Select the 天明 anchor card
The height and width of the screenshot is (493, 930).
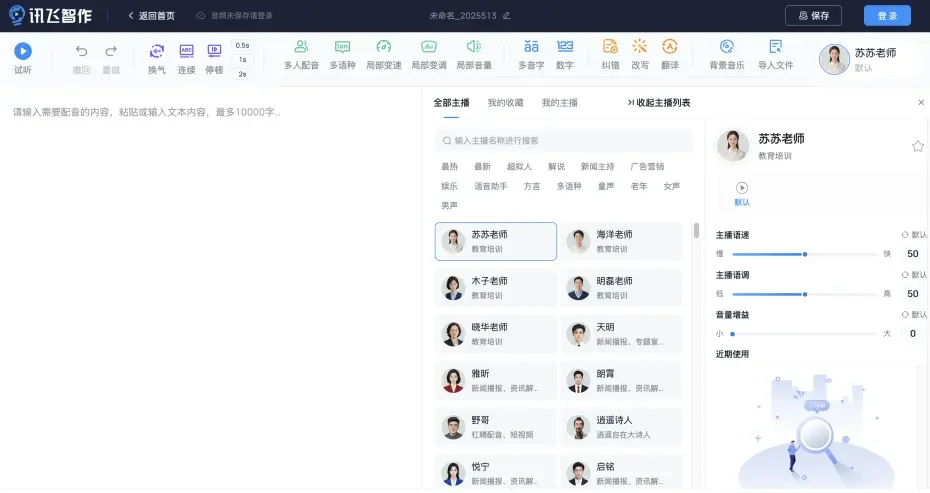coord(621,334)
